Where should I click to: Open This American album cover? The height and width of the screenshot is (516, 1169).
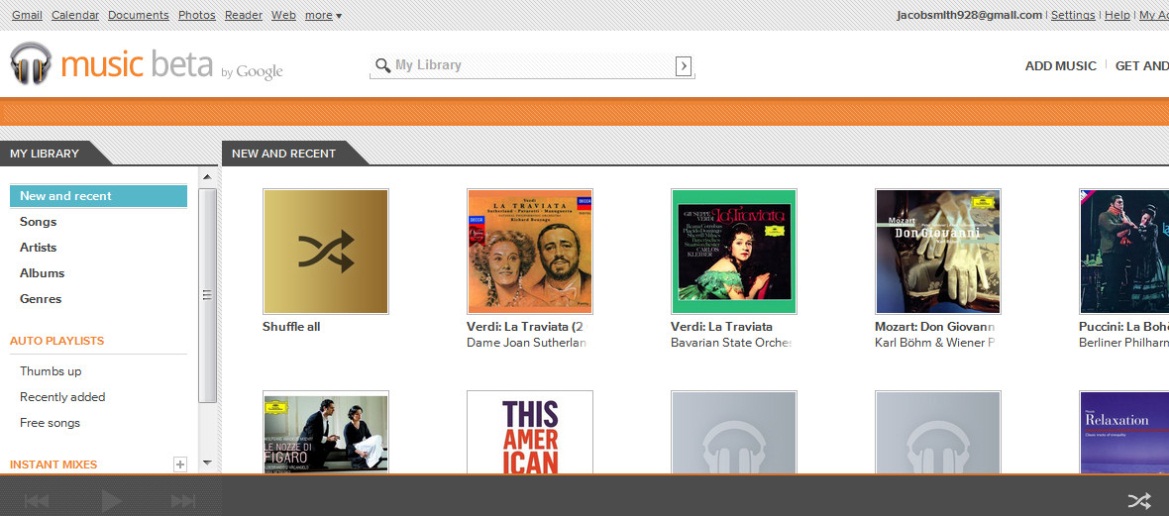pyautogui.click(x=529, y=432)
